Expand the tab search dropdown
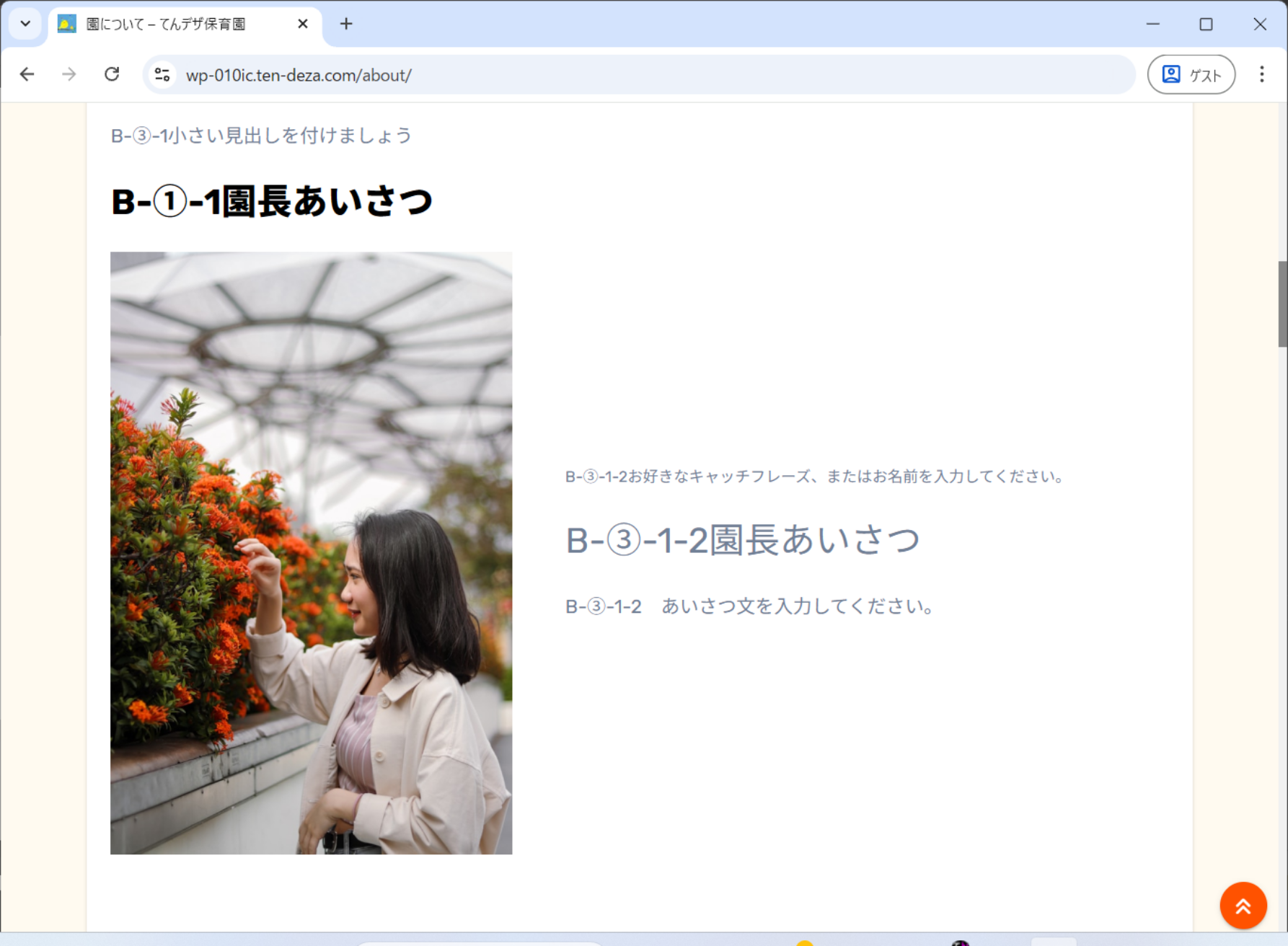Screen dimensions: 1288x946 (25, 24)
